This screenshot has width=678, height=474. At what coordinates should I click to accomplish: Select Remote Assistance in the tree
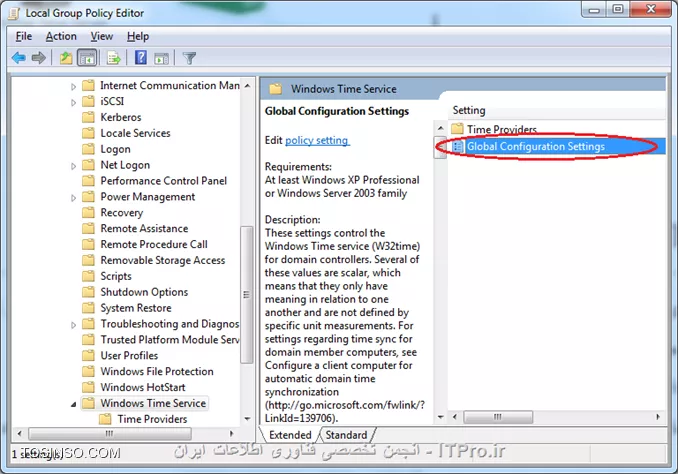tap(144, 228)
